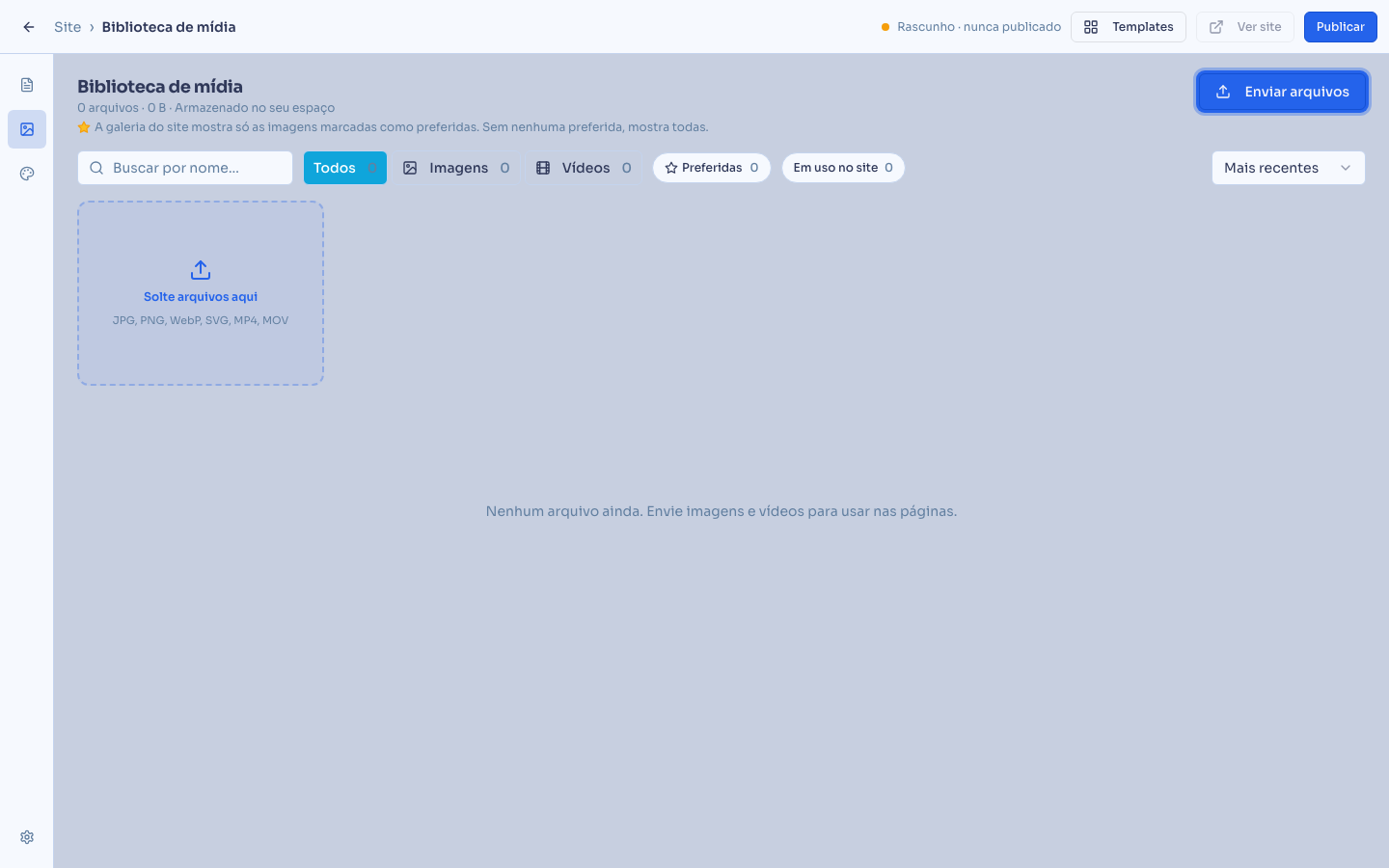Open the Theme palette icon in the sidebar

tap(27, 174)
